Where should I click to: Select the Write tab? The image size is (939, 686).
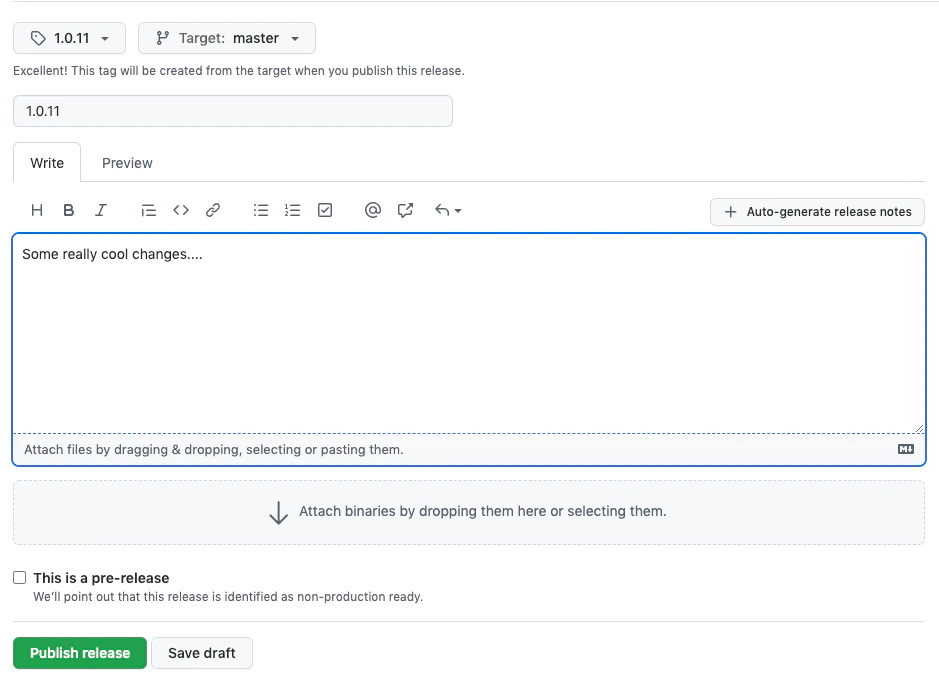(46, 163)
